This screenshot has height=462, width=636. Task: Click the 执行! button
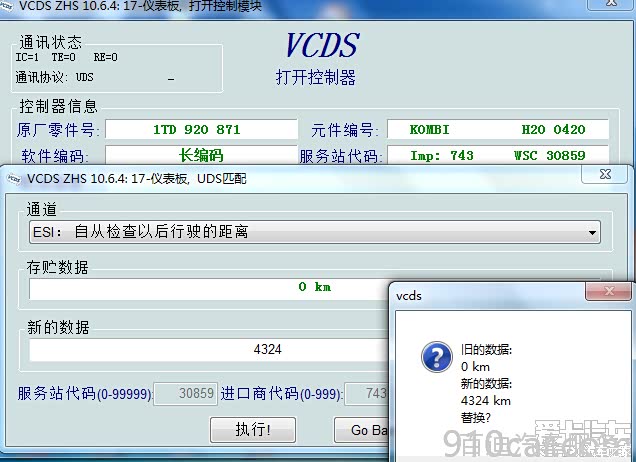pos(253,430)
